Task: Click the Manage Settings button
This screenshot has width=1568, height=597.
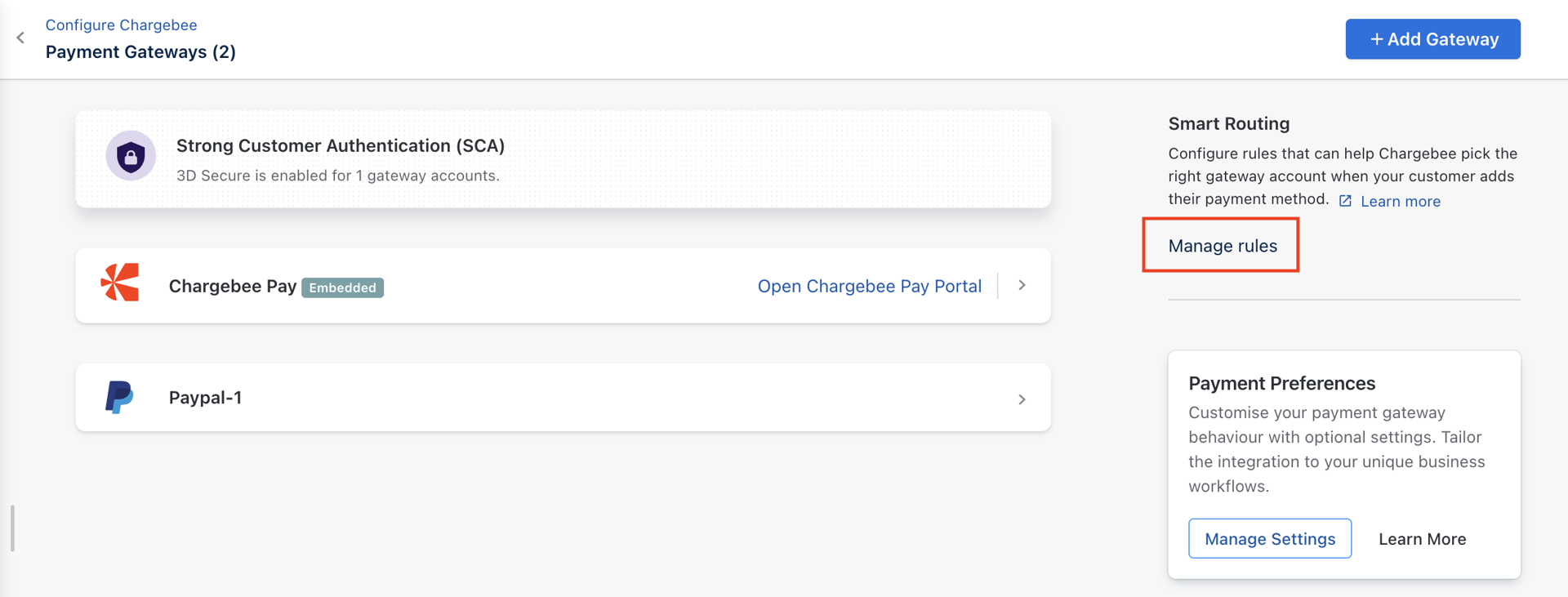Action: tap(1270, 538)
